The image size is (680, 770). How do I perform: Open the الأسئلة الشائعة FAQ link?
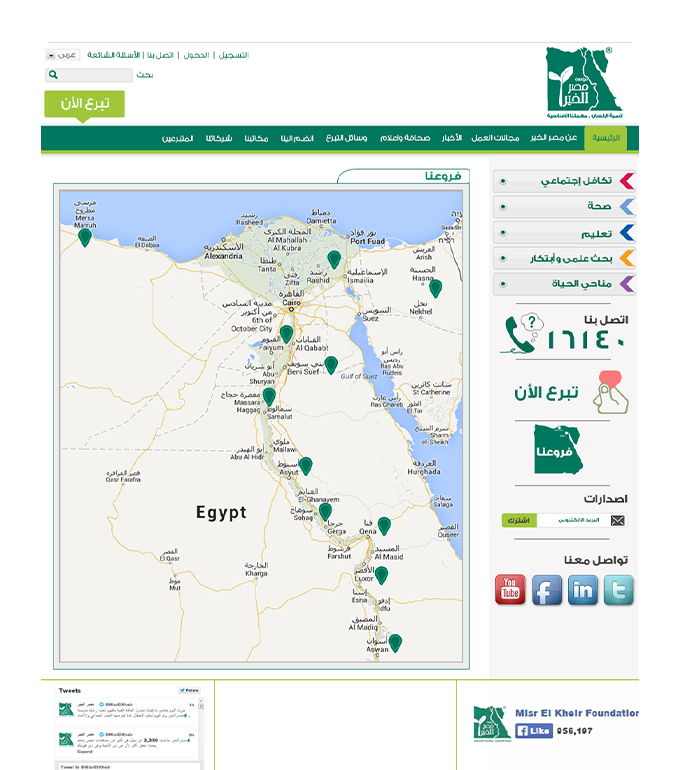click(x=113, y=55)
